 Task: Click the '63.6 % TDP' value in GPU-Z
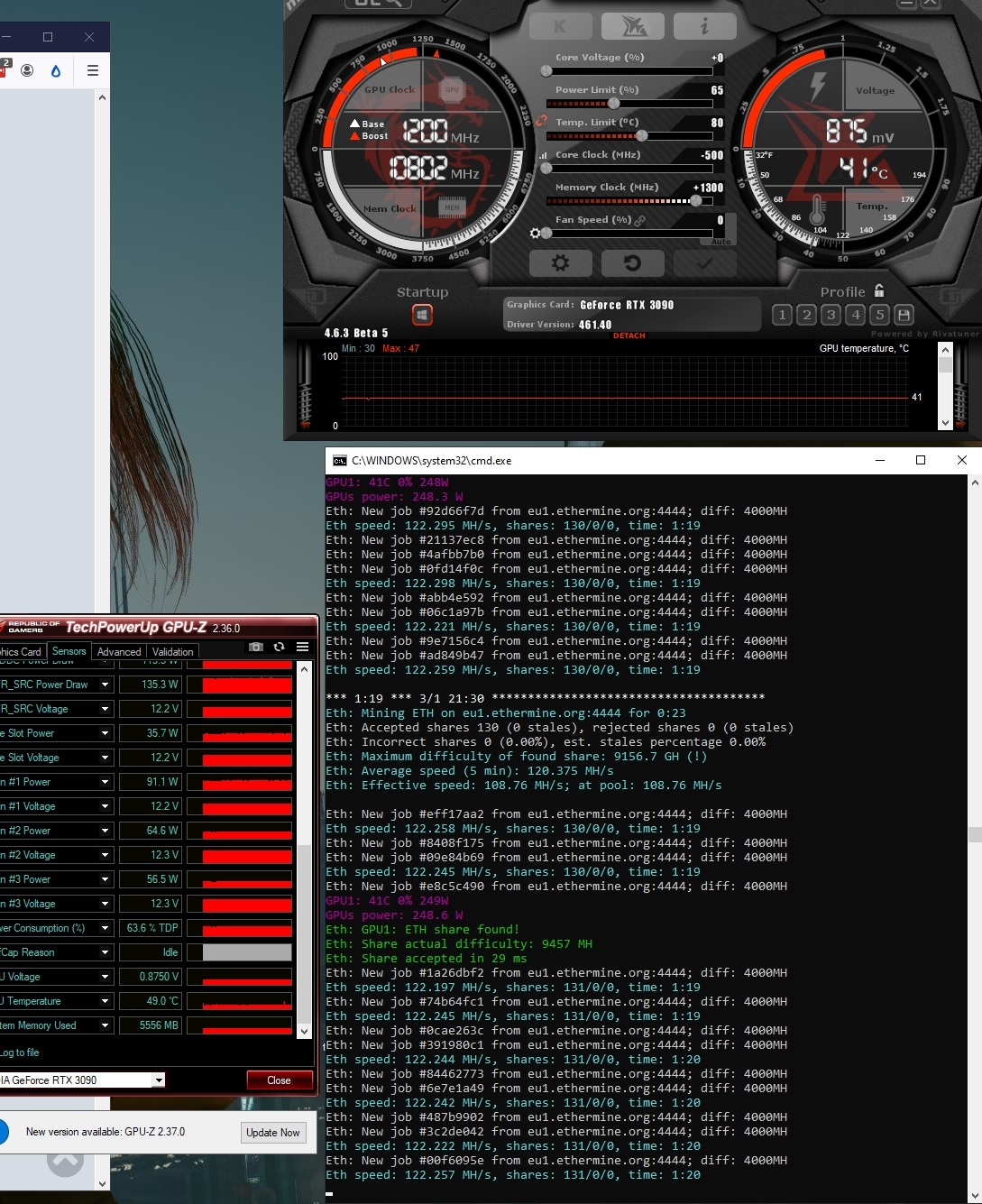[x=152, y=928]
